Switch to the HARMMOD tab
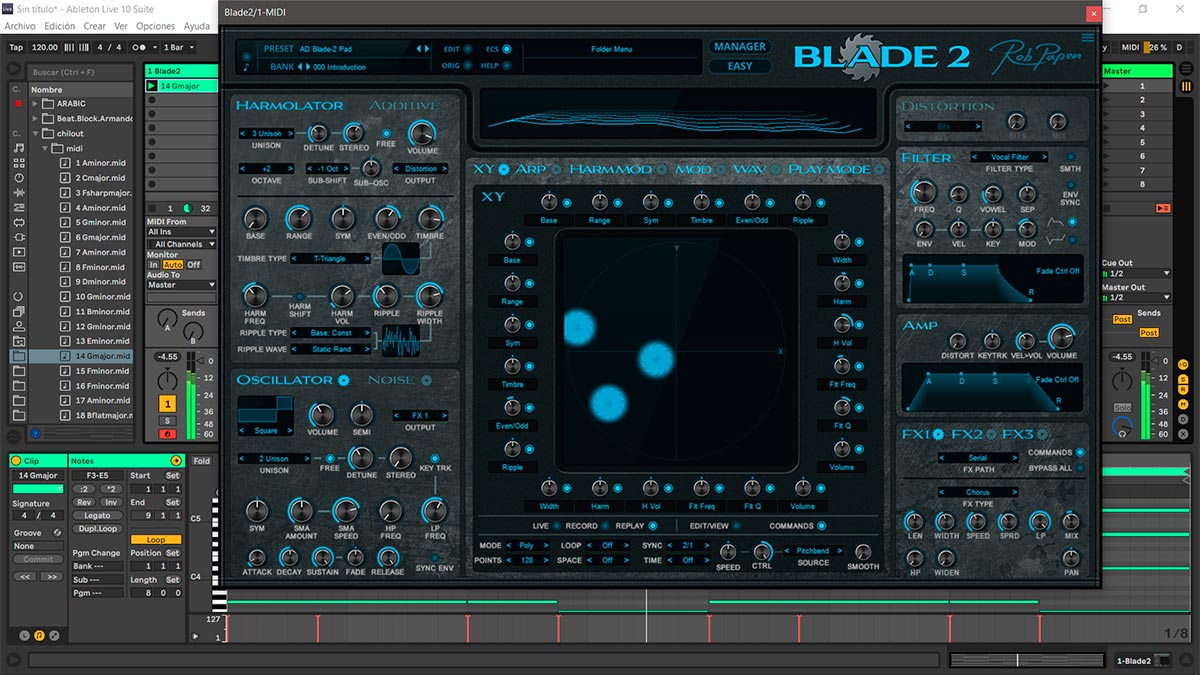The height and width of the screenshot is (675, 1200). [x=610, y=169]
